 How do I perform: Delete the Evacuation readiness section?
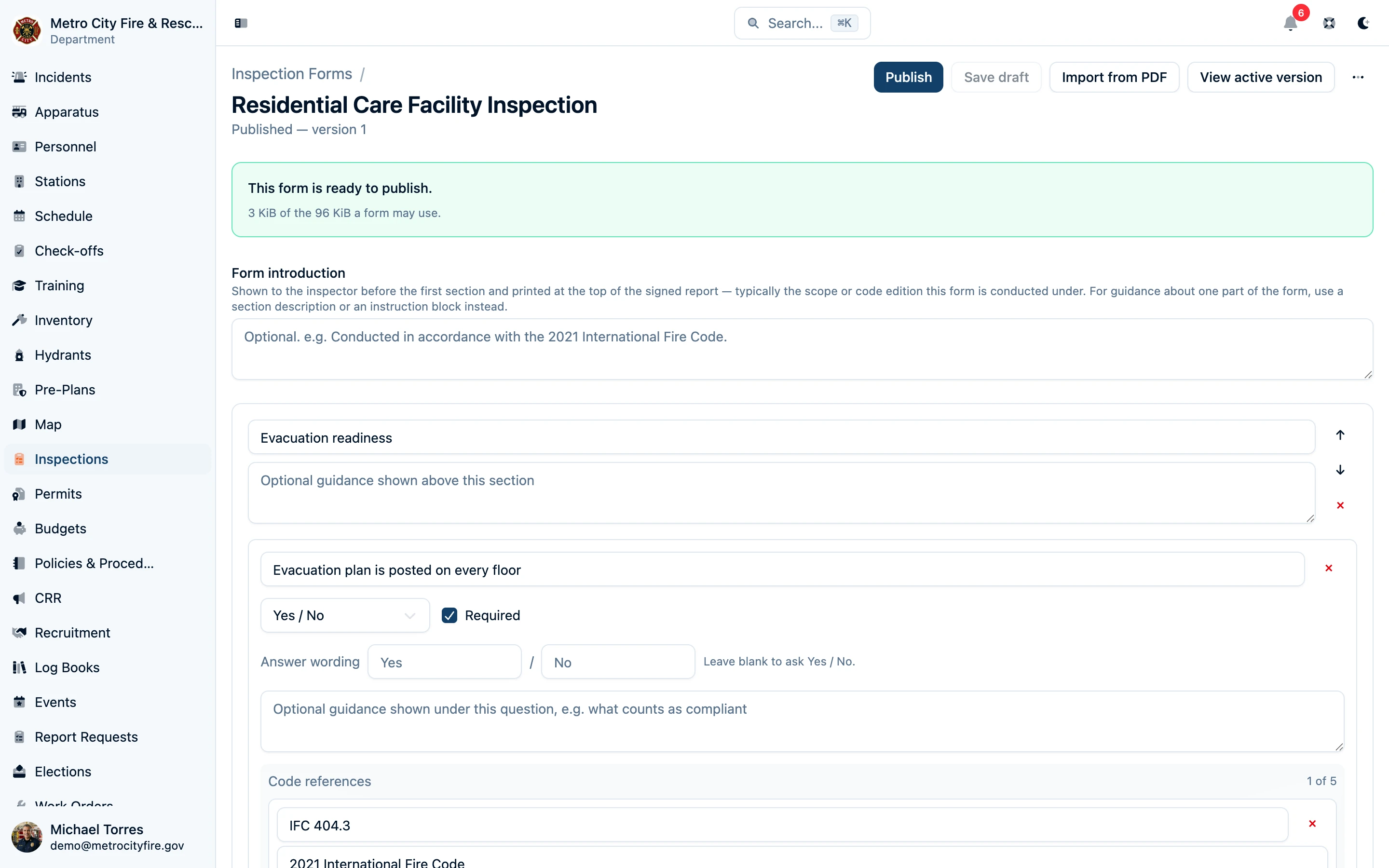tap(1340, 505)
